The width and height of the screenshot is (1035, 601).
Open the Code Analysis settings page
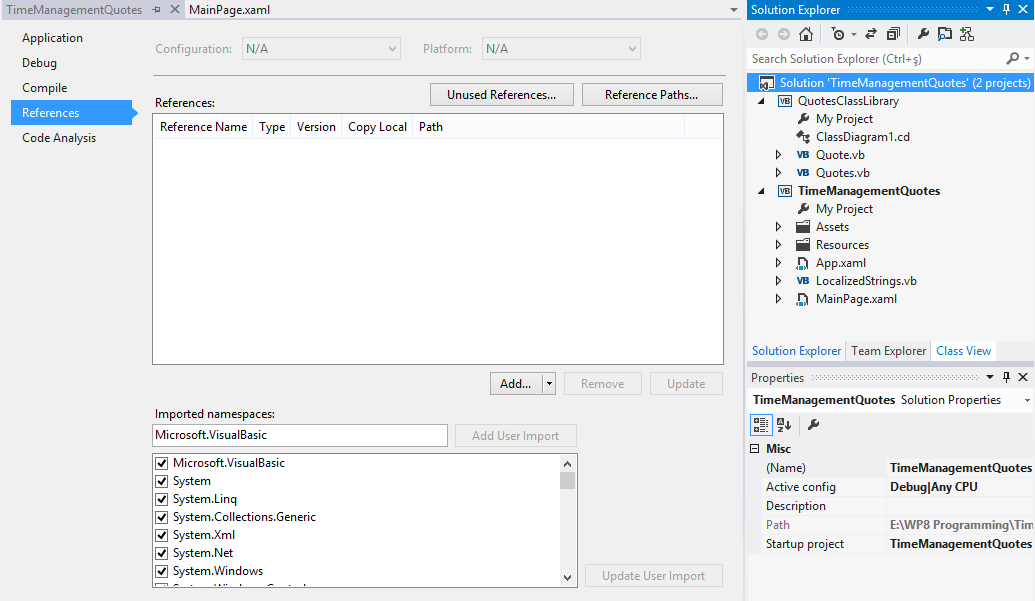59,138
